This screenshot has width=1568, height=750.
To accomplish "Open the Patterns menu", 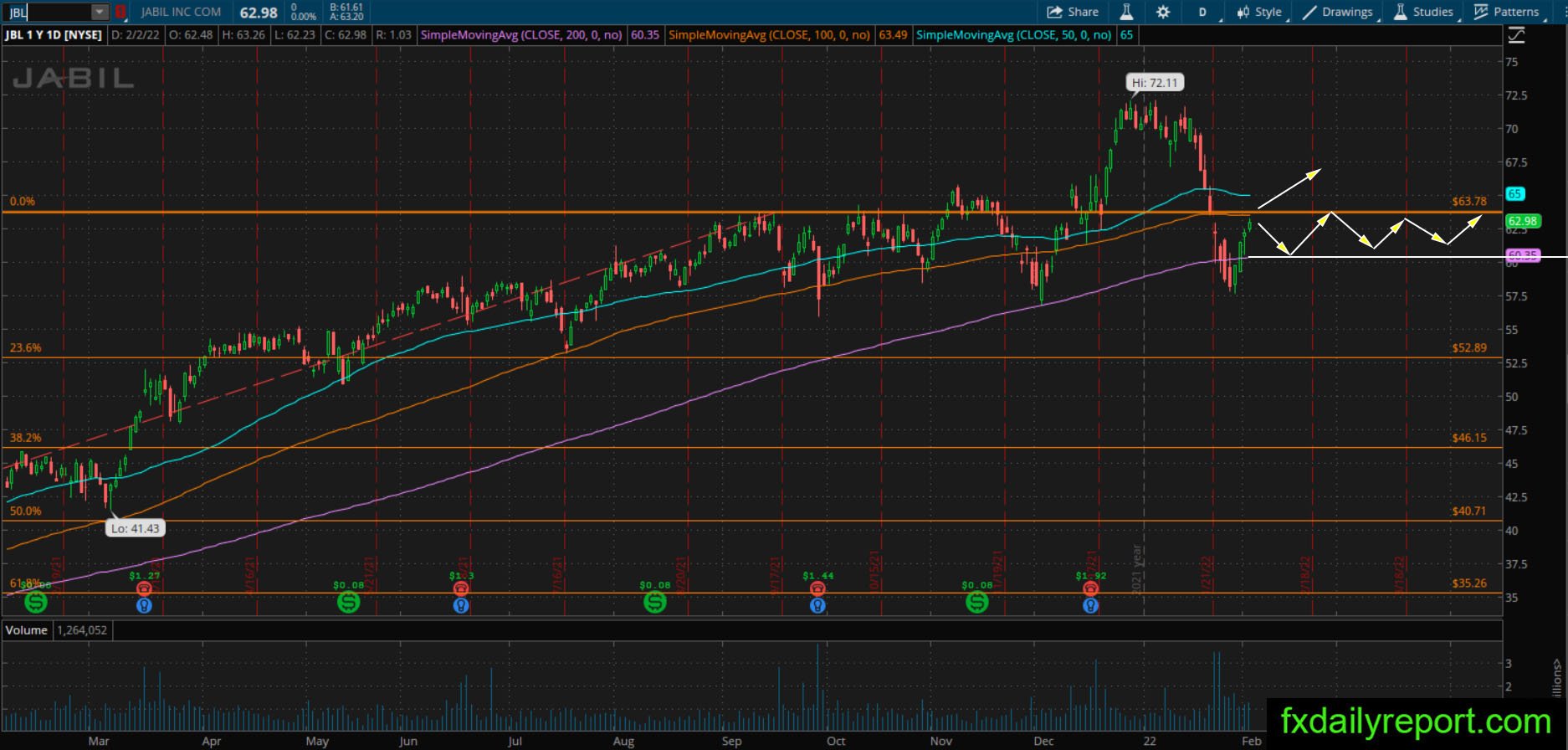I will (x=1509, y=12).
